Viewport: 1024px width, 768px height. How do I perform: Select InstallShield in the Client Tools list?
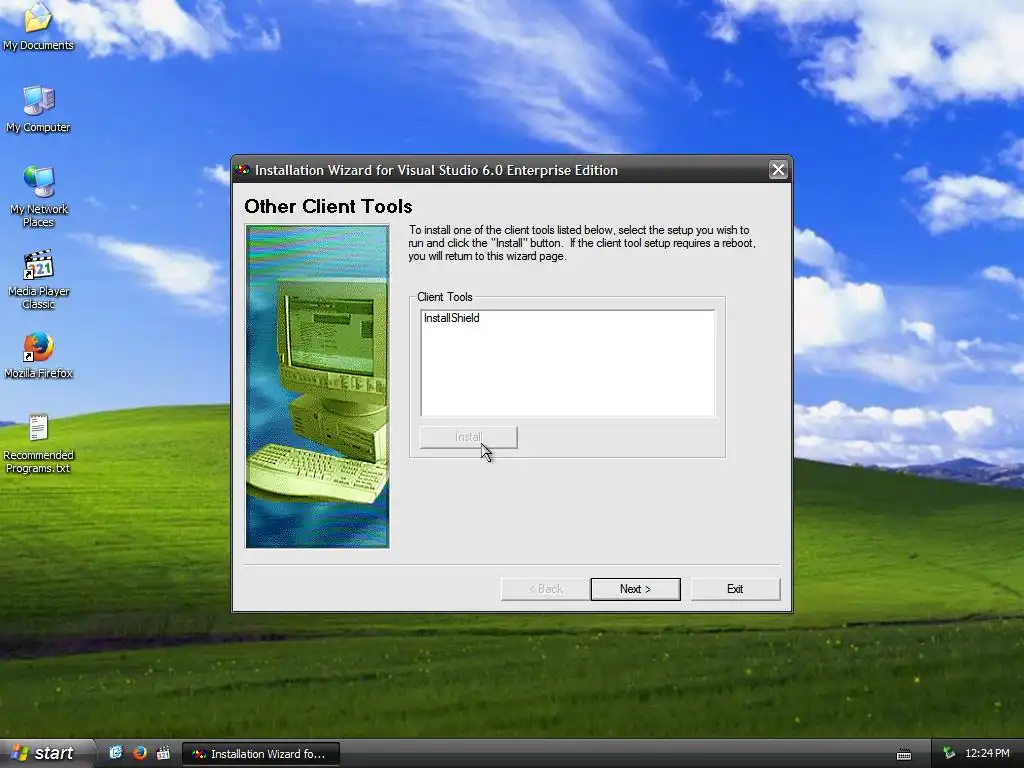pos(451,318)
